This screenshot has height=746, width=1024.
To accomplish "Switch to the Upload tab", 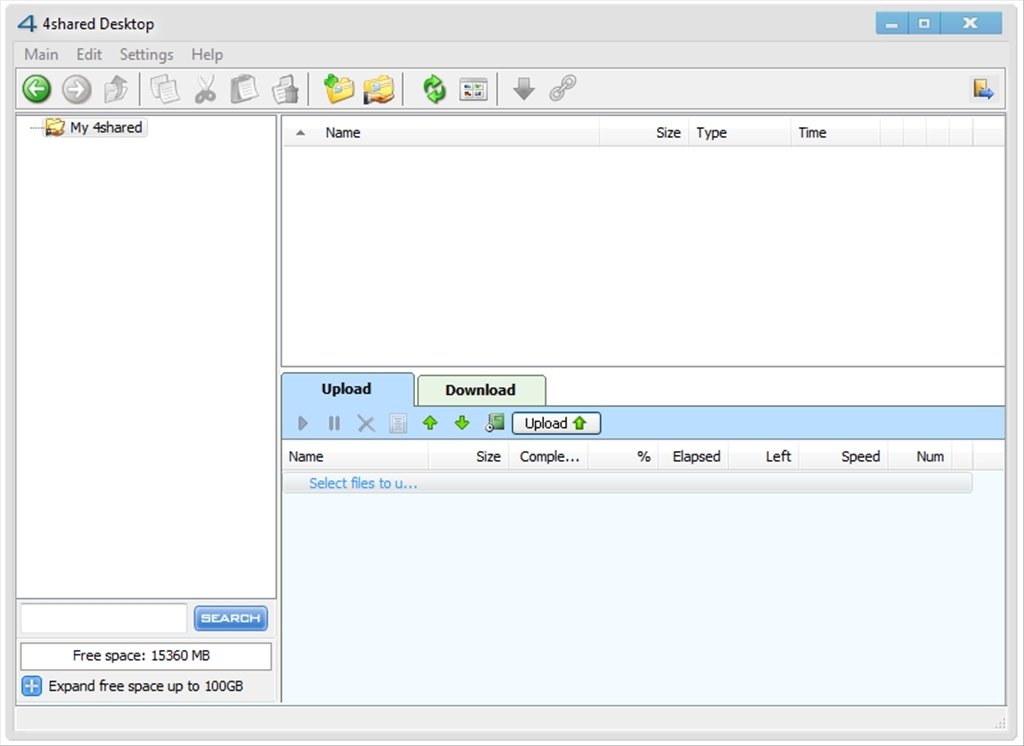I will coord(347,389).
